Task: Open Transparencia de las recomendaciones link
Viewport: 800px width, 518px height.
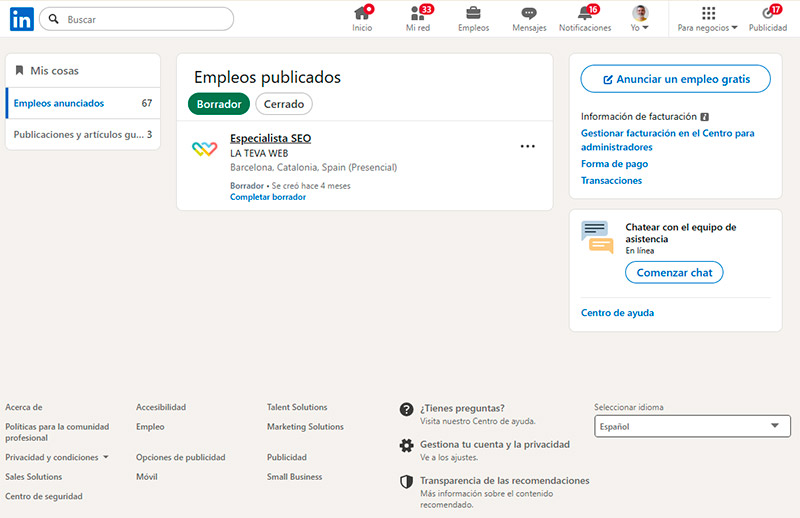Action: coord(505,481)
